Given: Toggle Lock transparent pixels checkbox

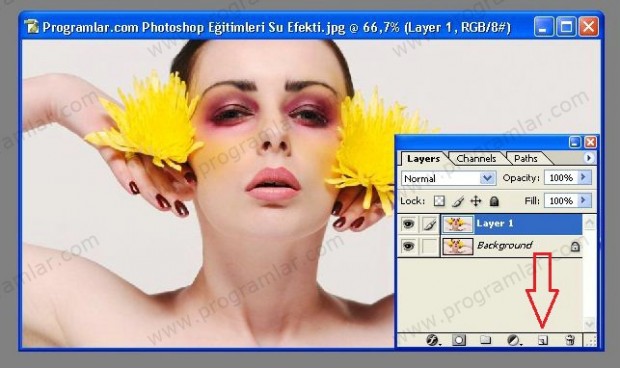Looking at the screenshot, I should point(439,201).
